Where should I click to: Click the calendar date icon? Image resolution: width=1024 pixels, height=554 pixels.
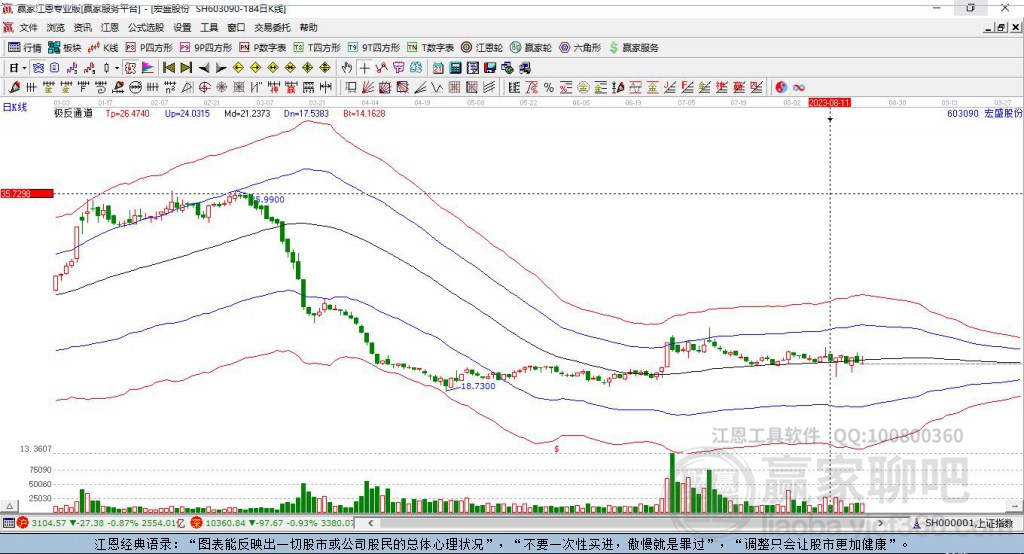(x=438, y=68)
